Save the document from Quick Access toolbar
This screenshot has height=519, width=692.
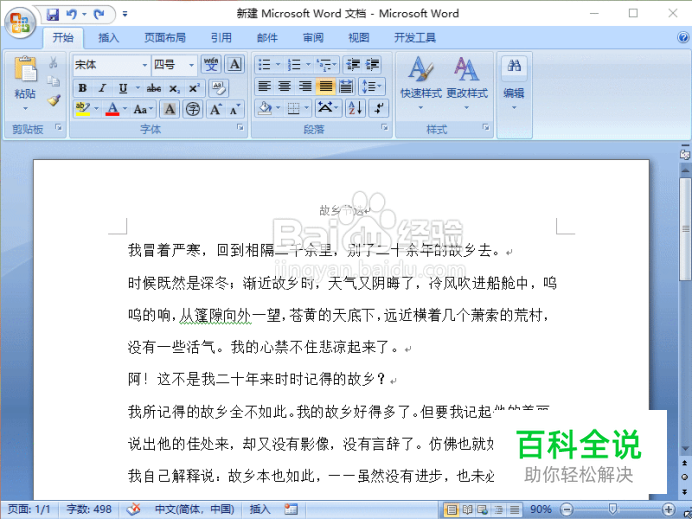[x=53, y=15]
